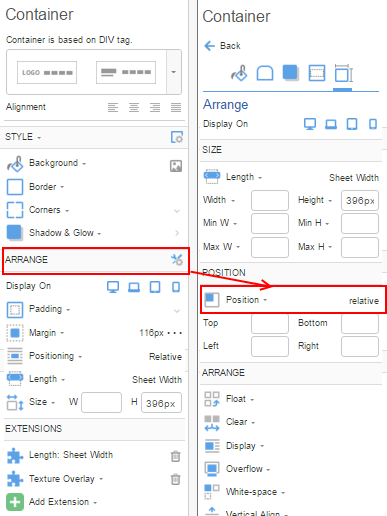This screenshot has height=516, width=387.
Task: Delete the Length: Sheet Width extension
Action: pyautogui.click(x=176, y=456)
